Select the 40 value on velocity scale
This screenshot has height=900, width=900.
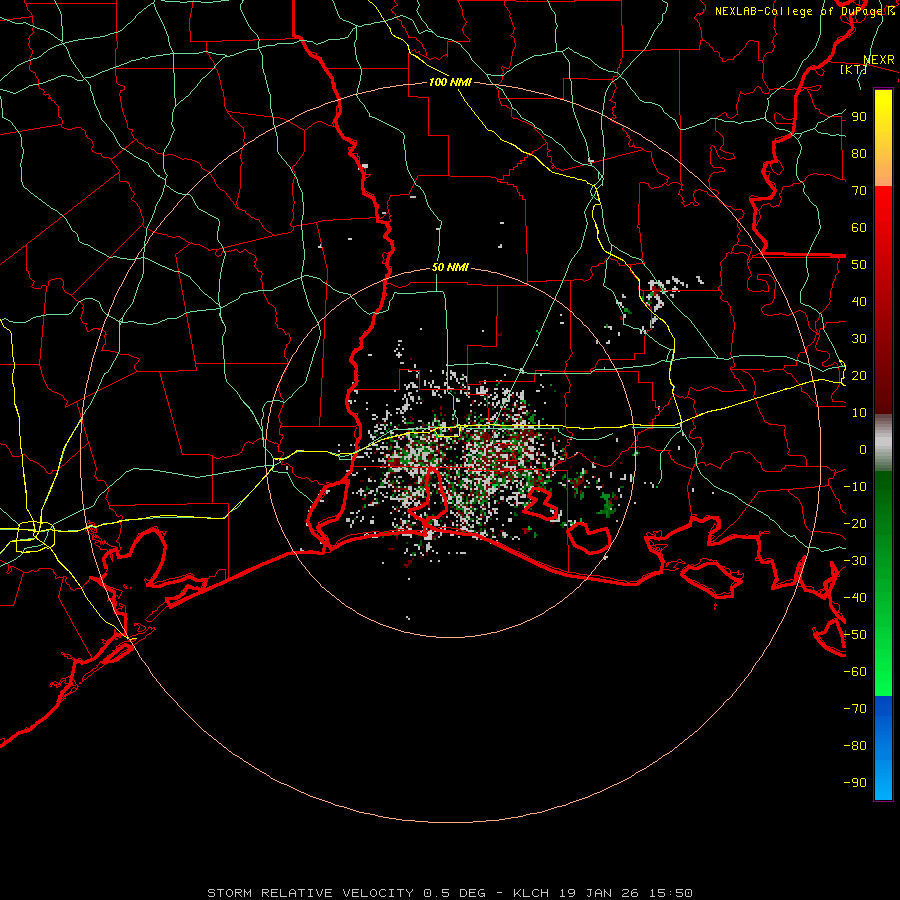[x=859, y=301]
